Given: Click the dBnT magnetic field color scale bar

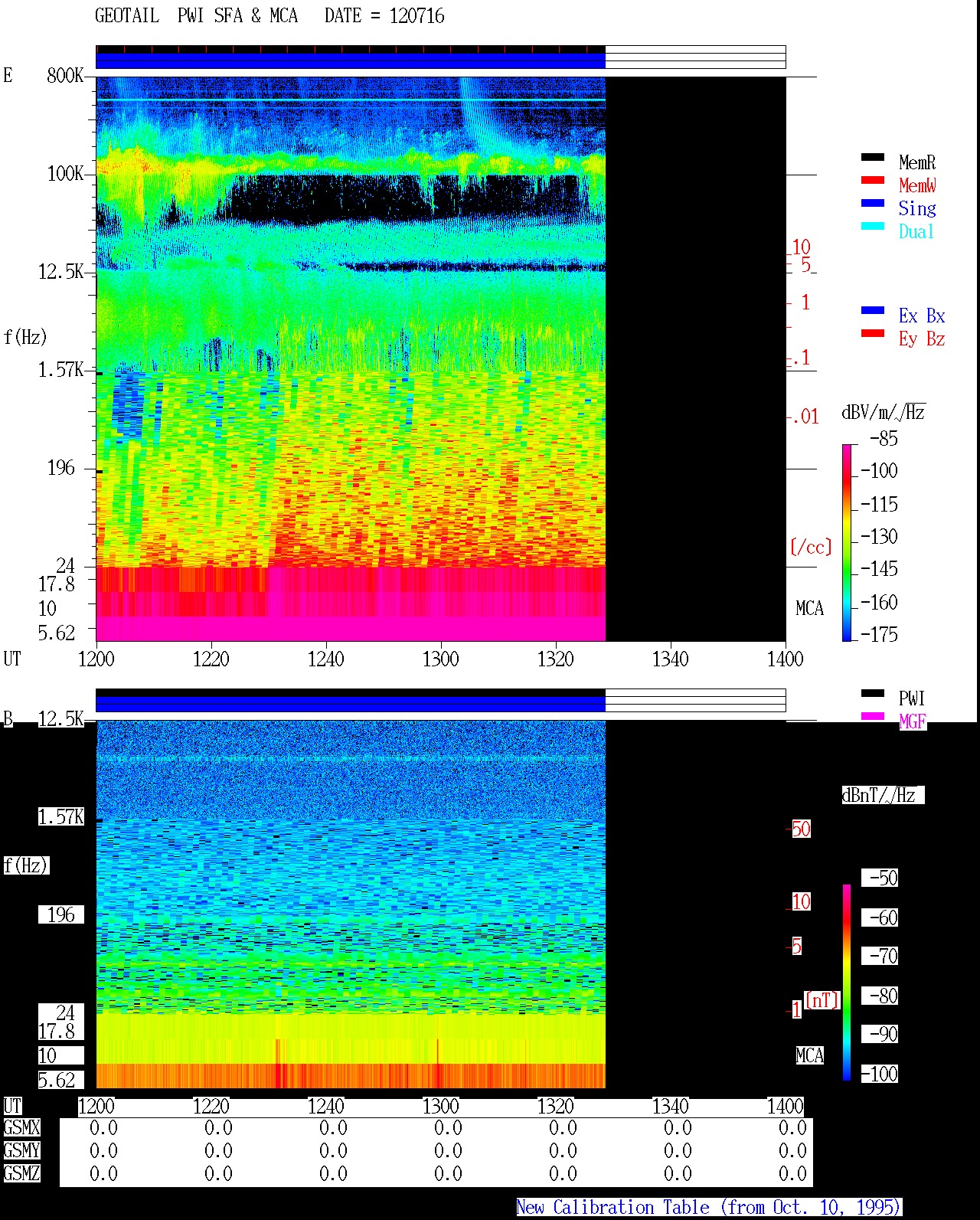Looking at the screenshot, I should pos(847,983).
